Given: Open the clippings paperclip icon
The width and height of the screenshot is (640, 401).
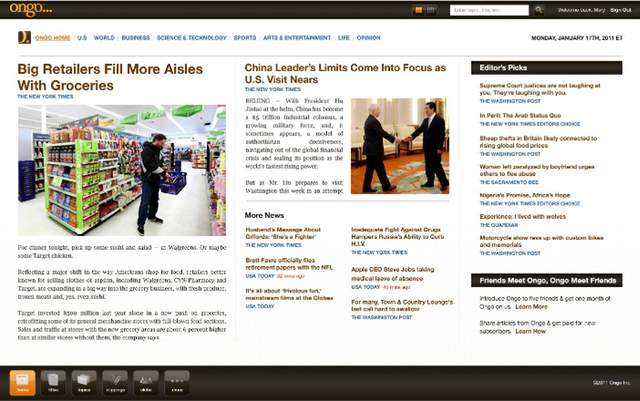Looking at the screenshot, I should (115, 383).
